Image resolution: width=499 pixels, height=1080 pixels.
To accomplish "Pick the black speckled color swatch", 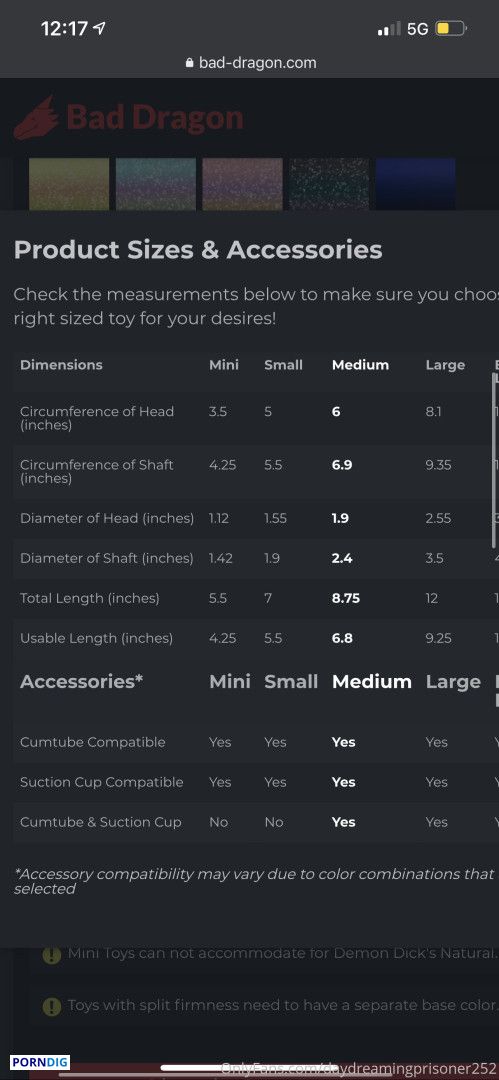I will (329, 184).
